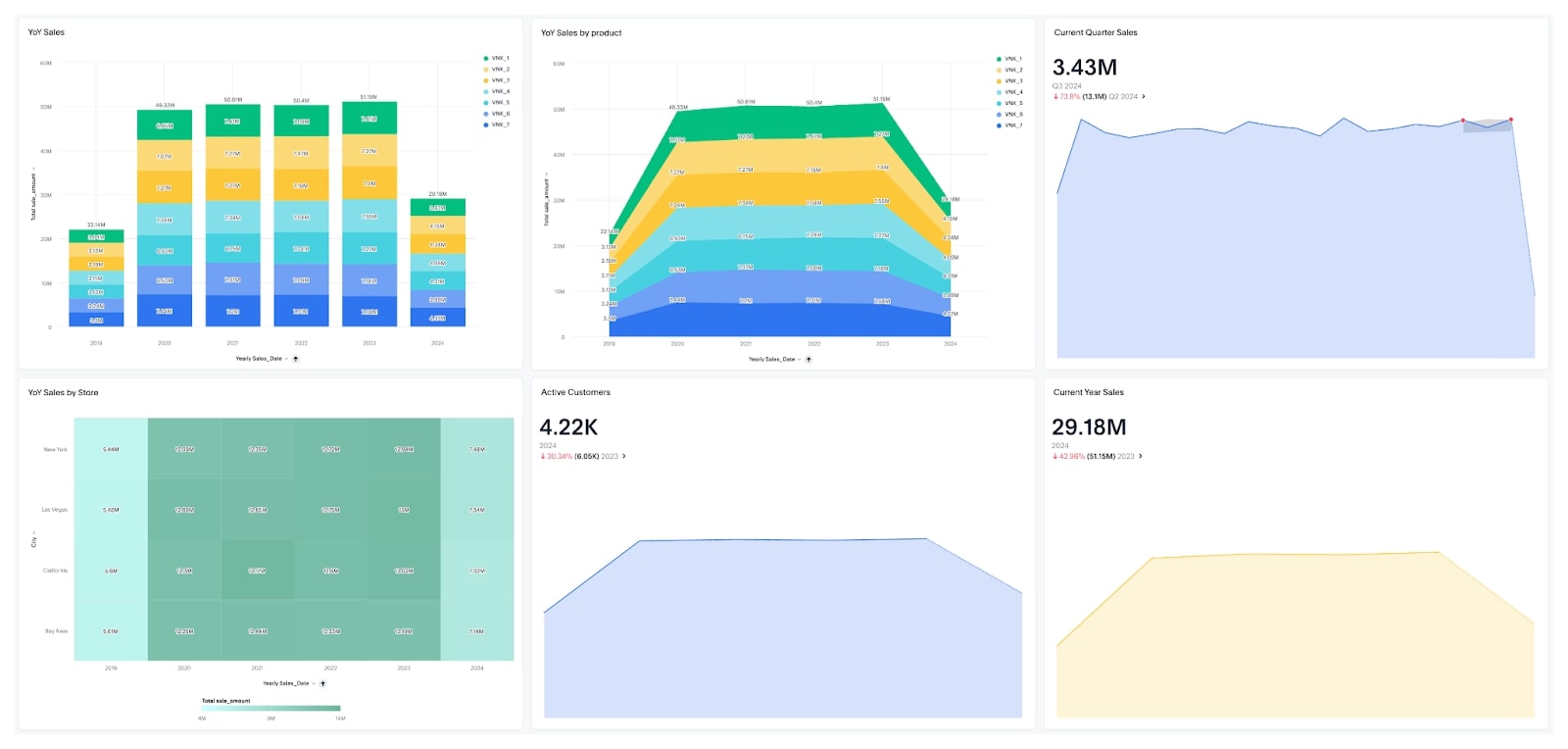Click the 29.18M KPI value
The width and height of the screenshot is (1568, 749).
pos(1089,427)
